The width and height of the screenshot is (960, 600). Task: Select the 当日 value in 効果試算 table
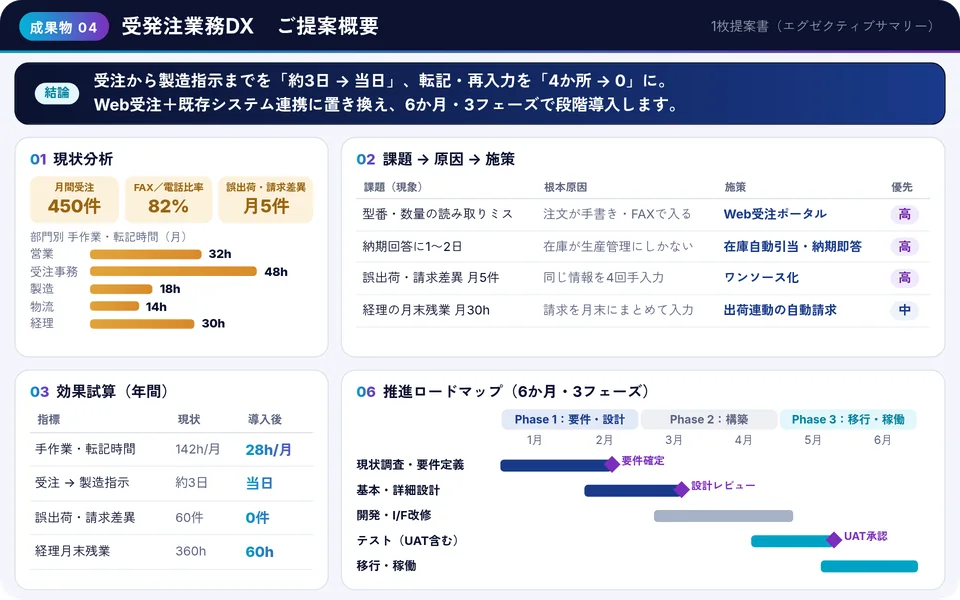259,484
